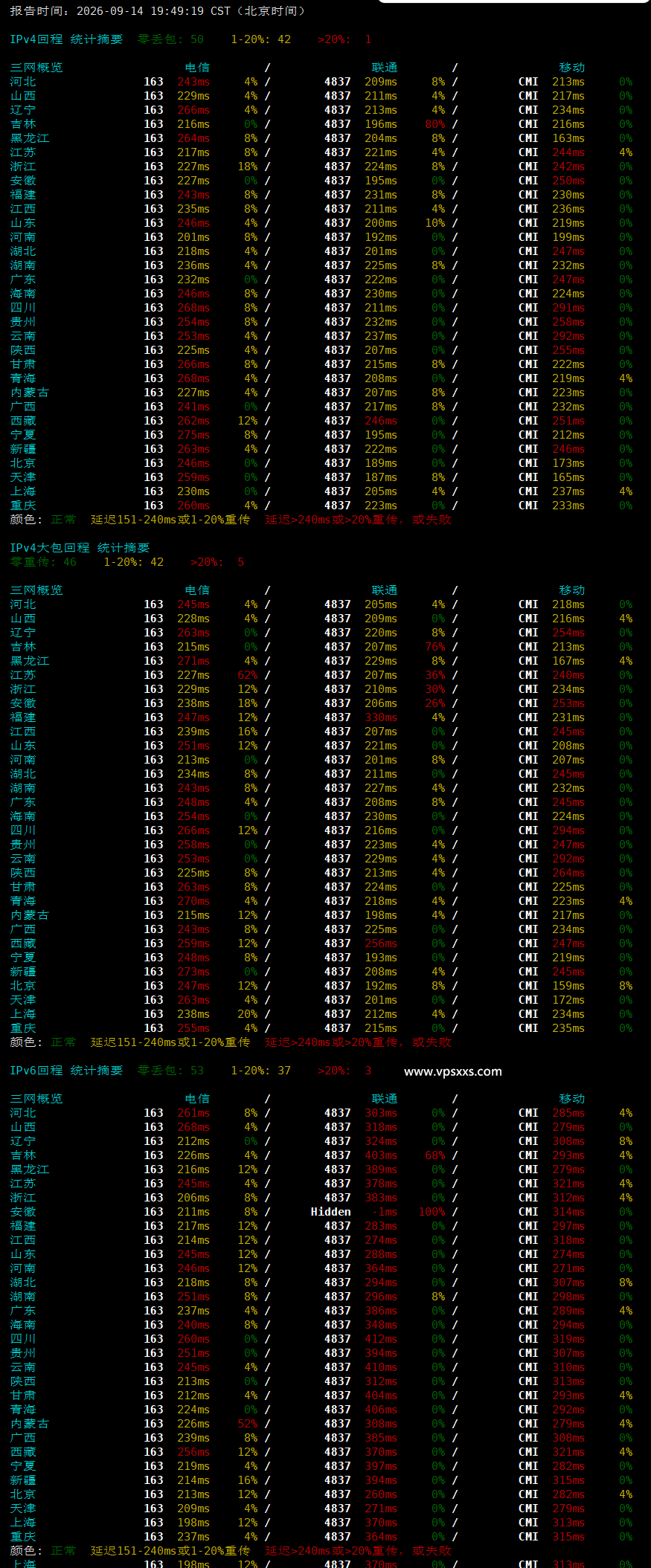Click the "165ms" 移动 latency for 天津
This screenshot has height=1568, width=651.
pyautogui.click(x=568, y=477)
